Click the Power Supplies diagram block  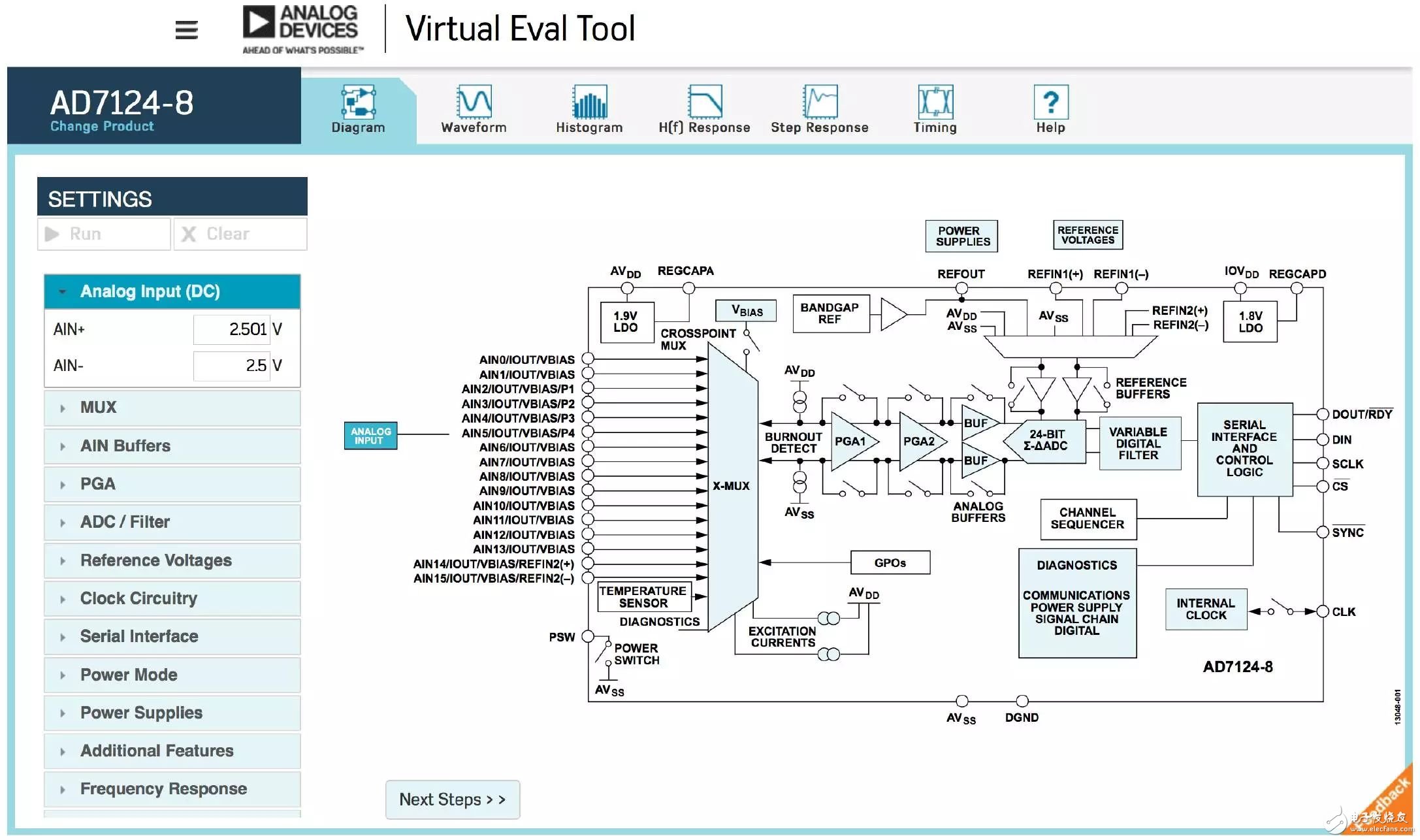tap(961, 236)
